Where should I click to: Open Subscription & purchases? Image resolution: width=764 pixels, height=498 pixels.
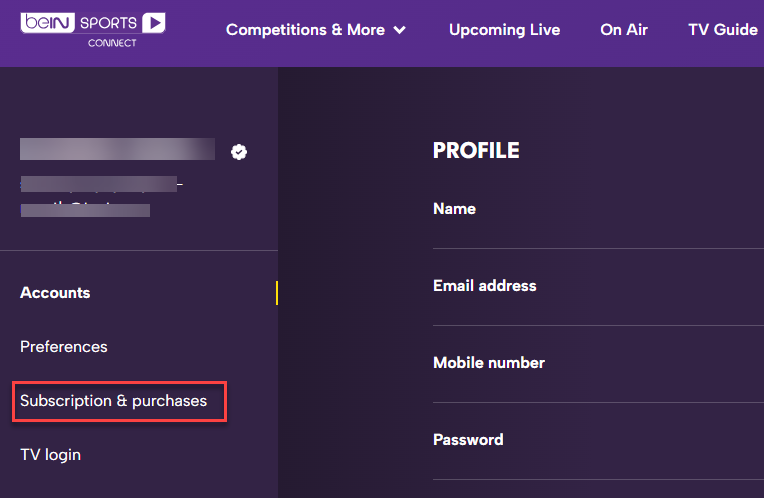click(x=114, y=401)
